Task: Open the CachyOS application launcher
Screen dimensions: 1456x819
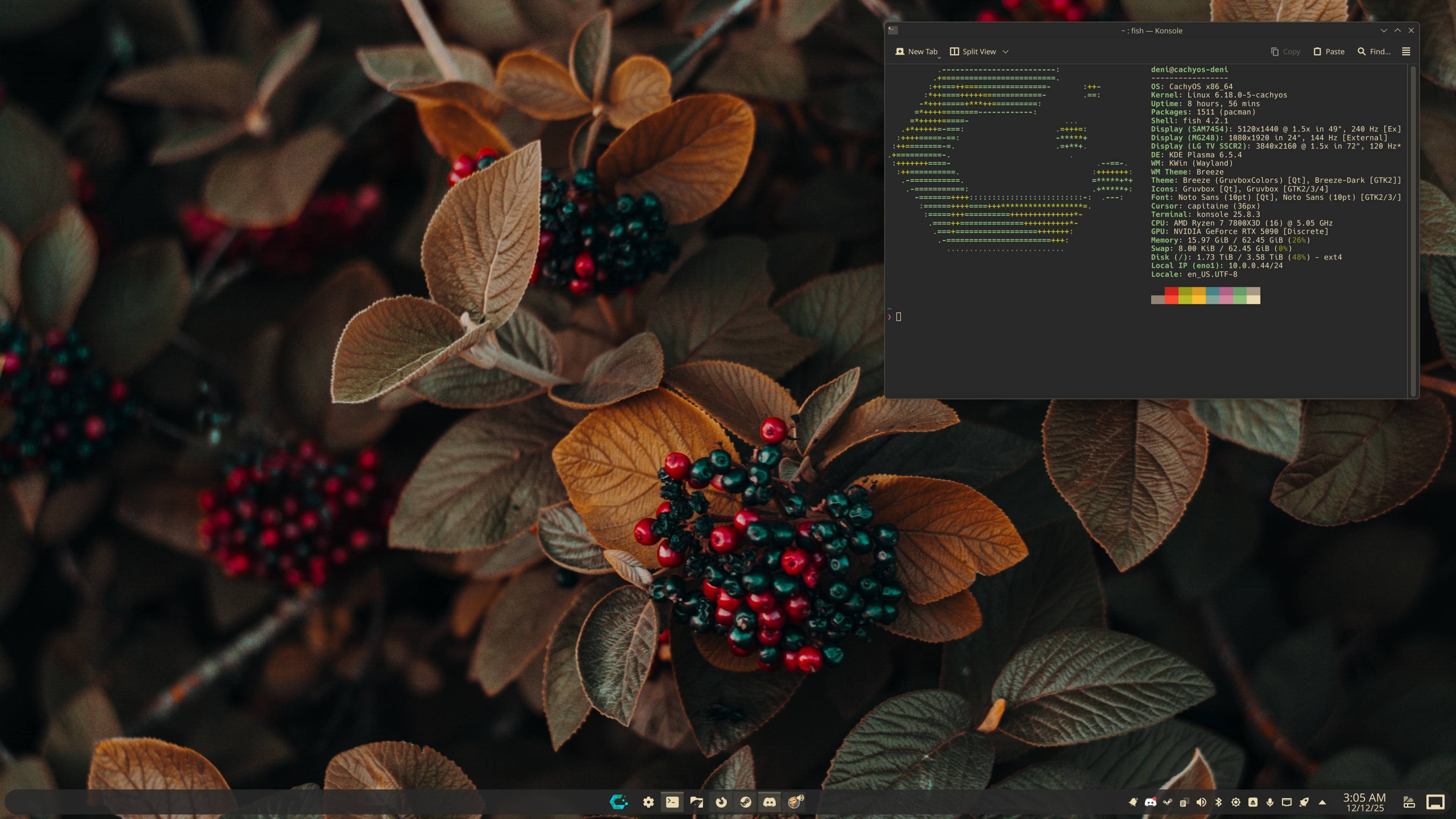Action: click(618, 802)
